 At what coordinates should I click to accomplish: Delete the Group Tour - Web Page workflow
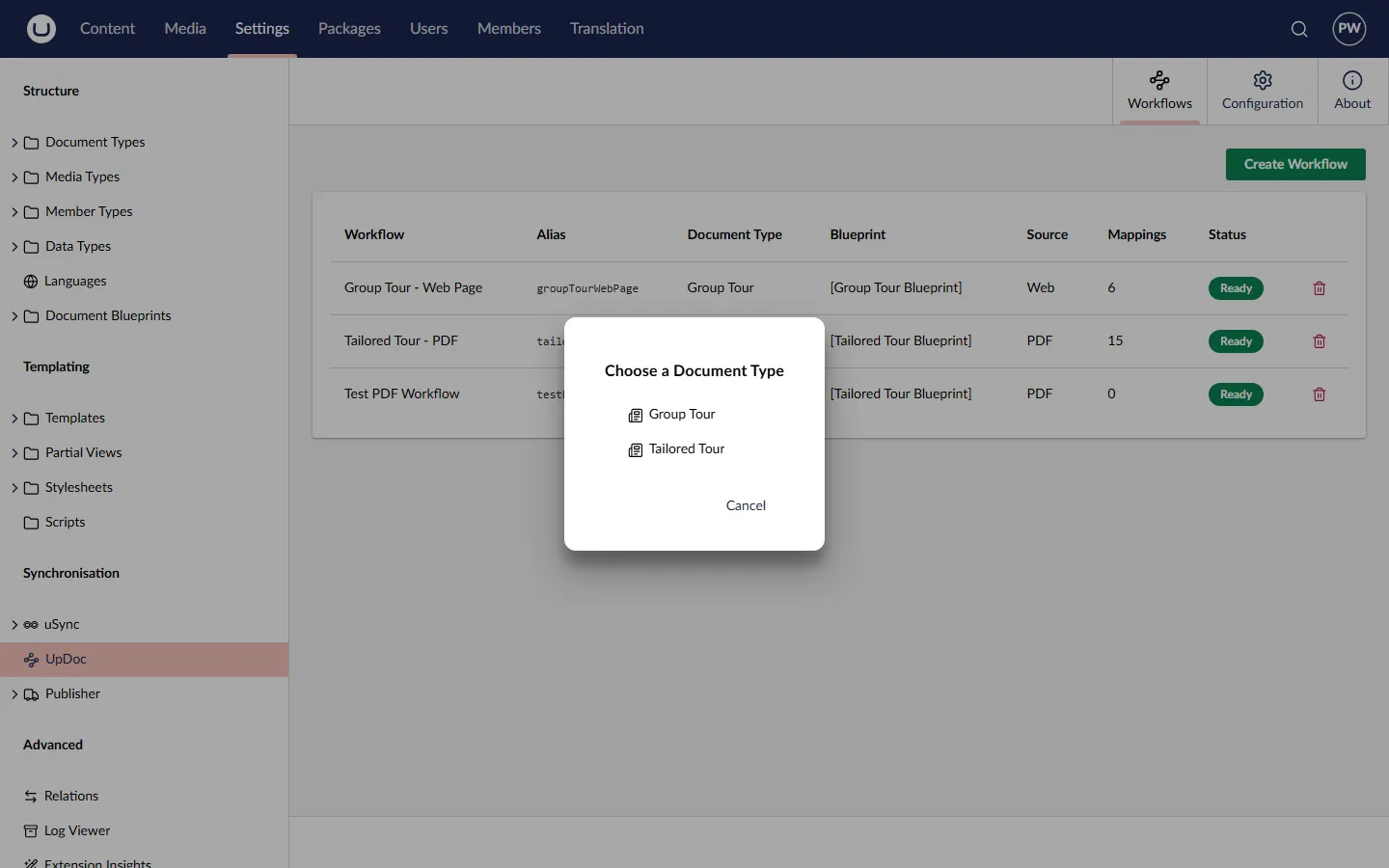1320,288
